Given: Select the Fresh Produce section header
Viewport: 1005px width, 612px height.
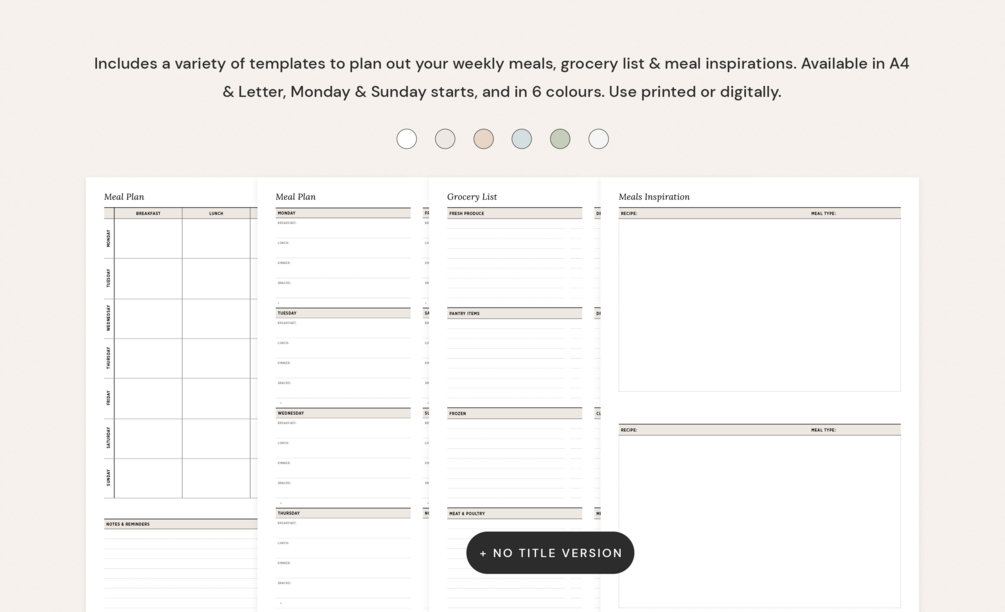Looking at the screenshot, I should tap(467, 213).
